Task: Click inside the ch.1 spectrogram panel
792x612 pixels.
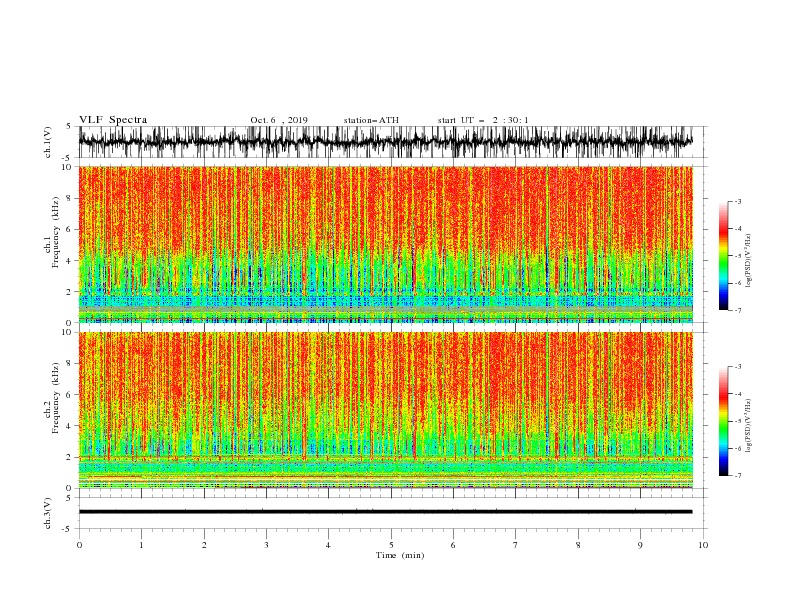Action: point(385,244)
